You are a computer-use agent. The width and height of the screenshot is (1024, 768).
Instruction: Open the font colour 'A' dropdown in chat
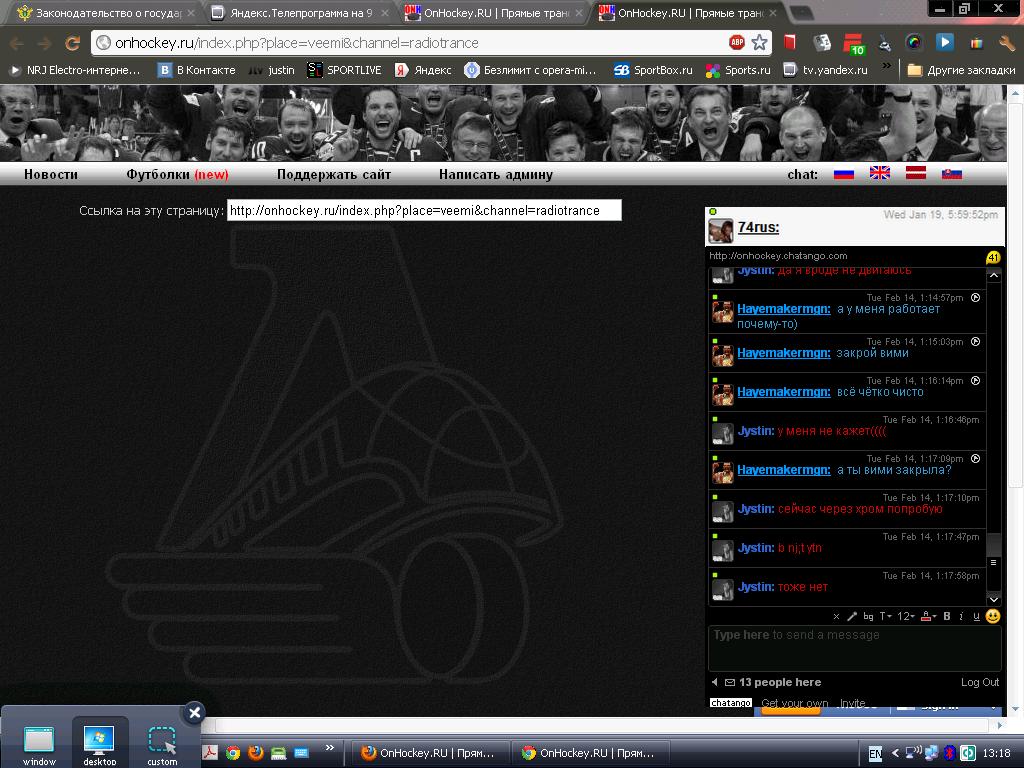[x=928, y=616]
